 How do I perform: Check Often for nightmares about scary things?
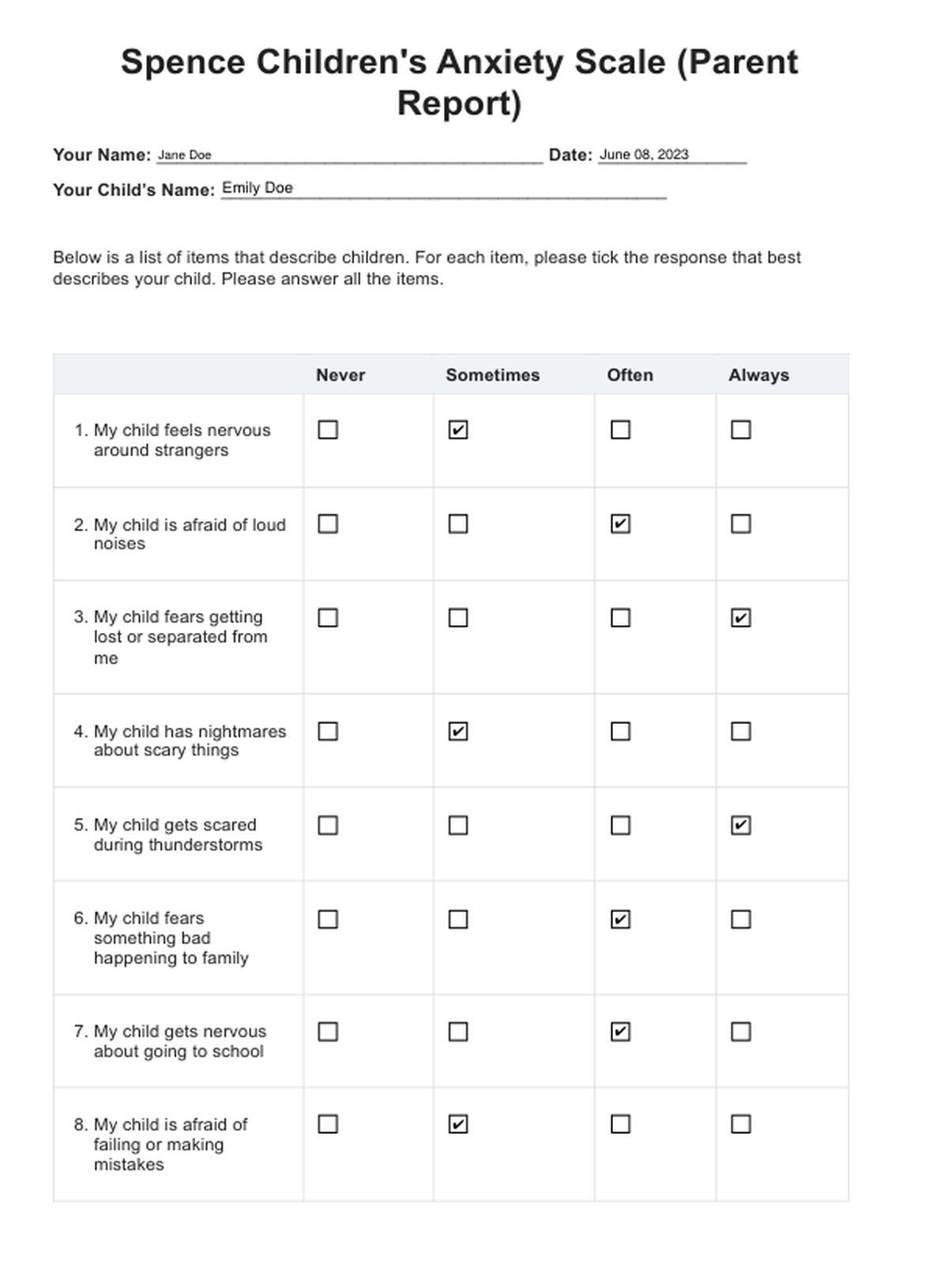[621, 732]
